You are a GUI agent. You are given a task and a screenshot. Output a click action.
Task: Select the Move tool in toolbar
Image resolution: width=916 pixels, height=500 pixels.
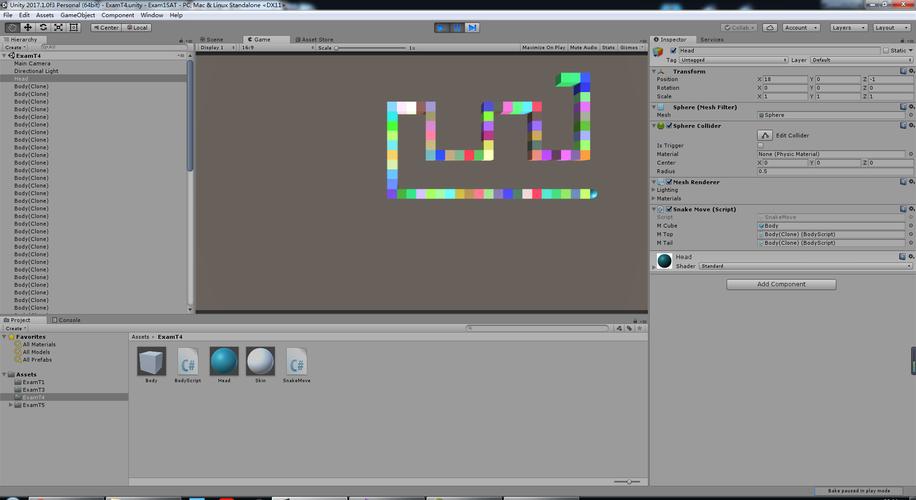(x=27, y=27)
